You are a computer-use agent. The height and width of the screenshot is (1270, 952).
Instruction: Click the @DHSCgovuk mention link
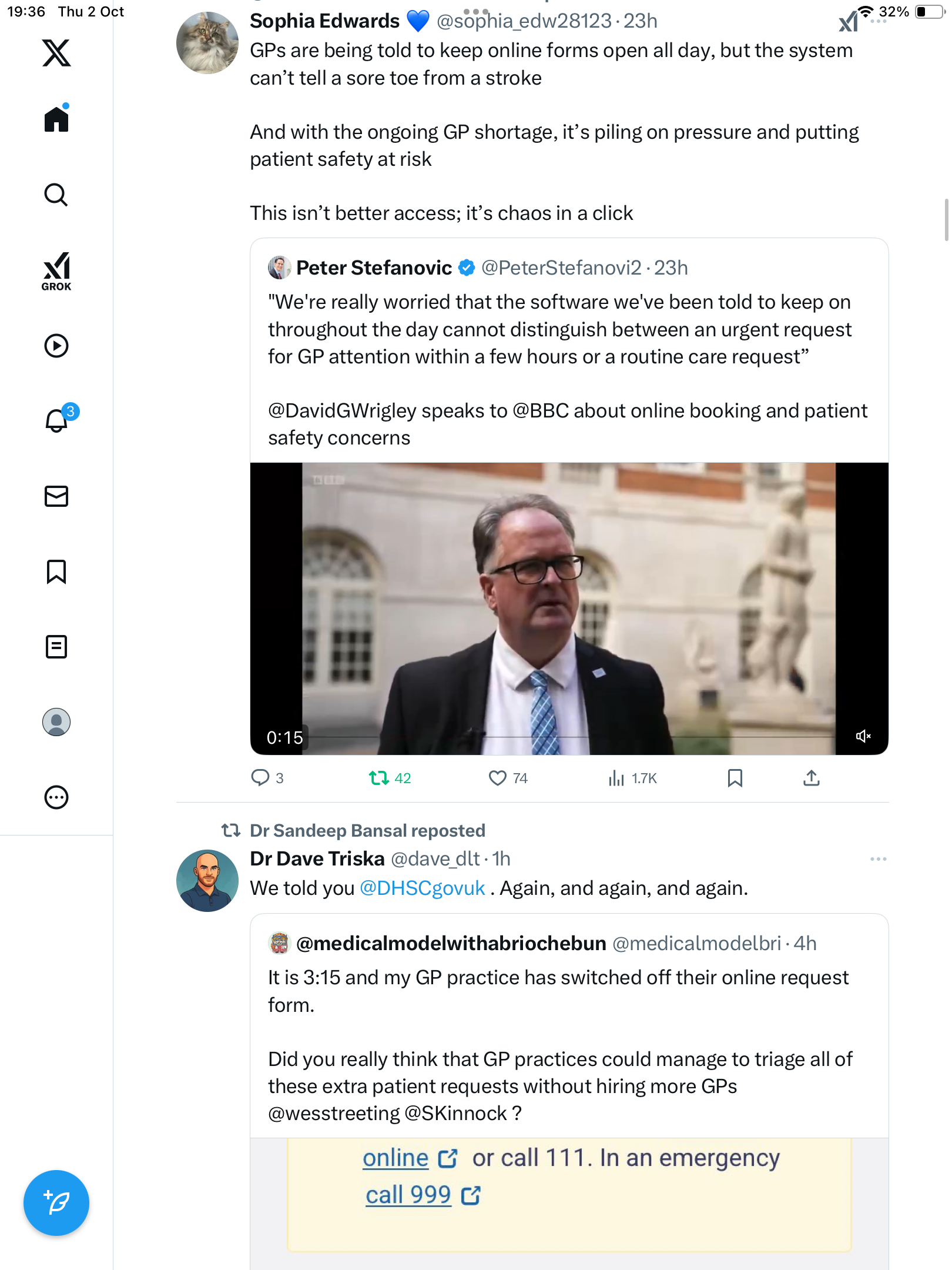[422, 888]
